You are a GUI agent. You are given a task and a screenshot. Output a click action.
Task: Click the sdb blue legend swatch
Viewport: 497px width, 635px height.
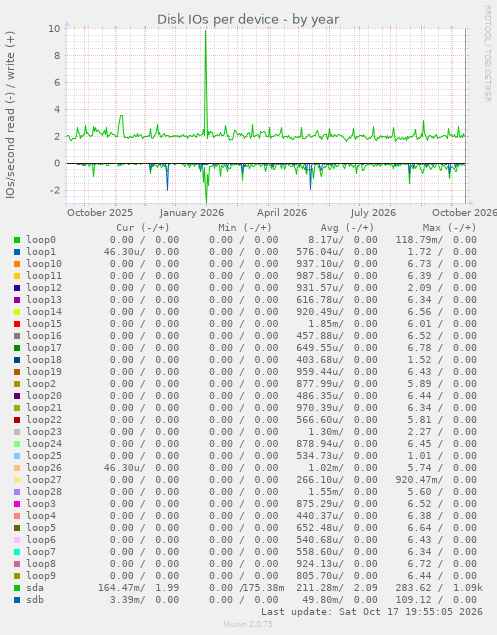click(17, 600)
